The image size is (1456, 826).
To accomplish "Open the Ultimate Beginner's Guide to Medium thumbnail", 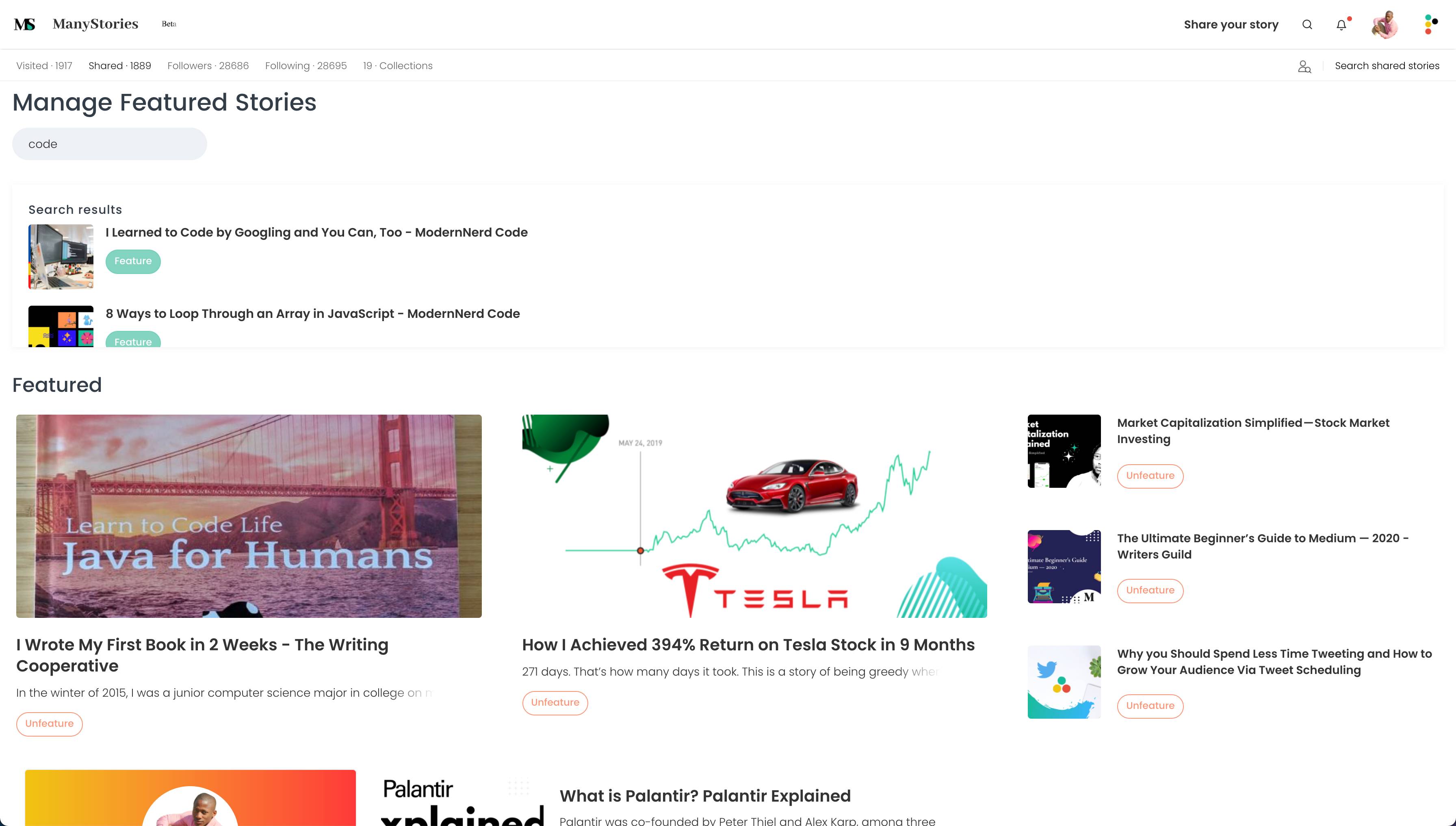I will coord(1064,567).
